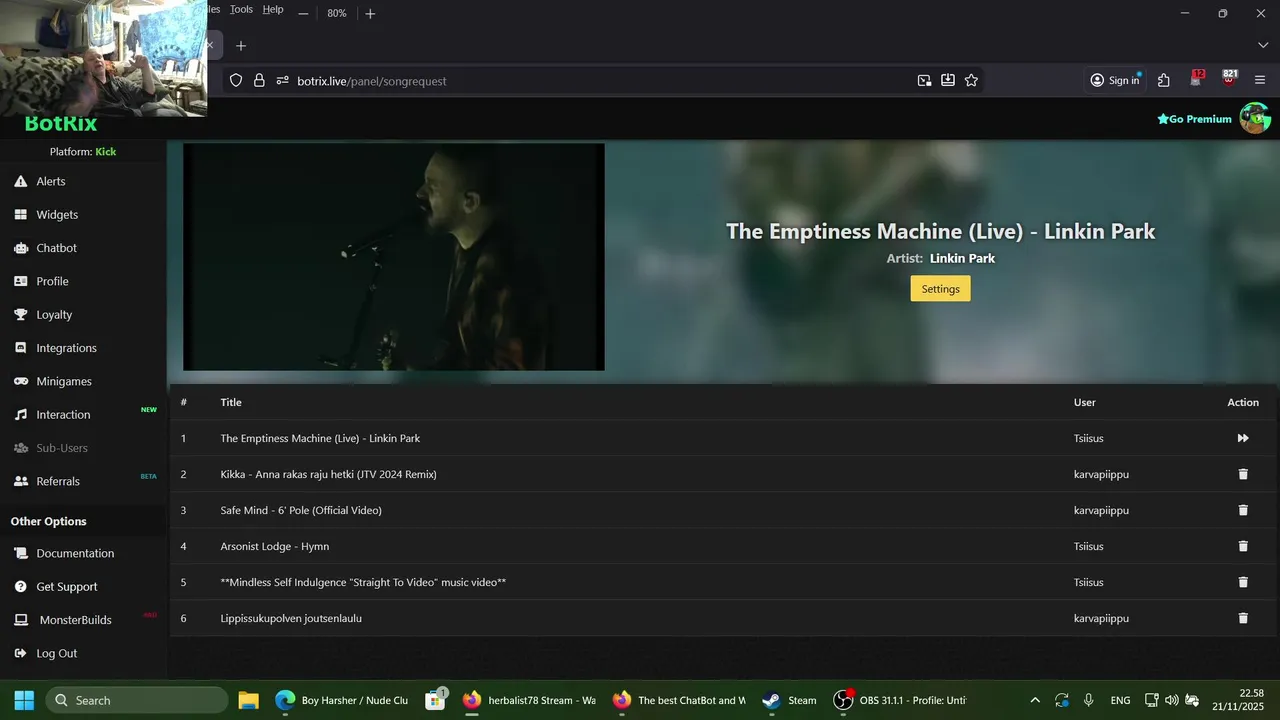Delete Lippissukupolven joutsenlaulu request

[1243, 618]
